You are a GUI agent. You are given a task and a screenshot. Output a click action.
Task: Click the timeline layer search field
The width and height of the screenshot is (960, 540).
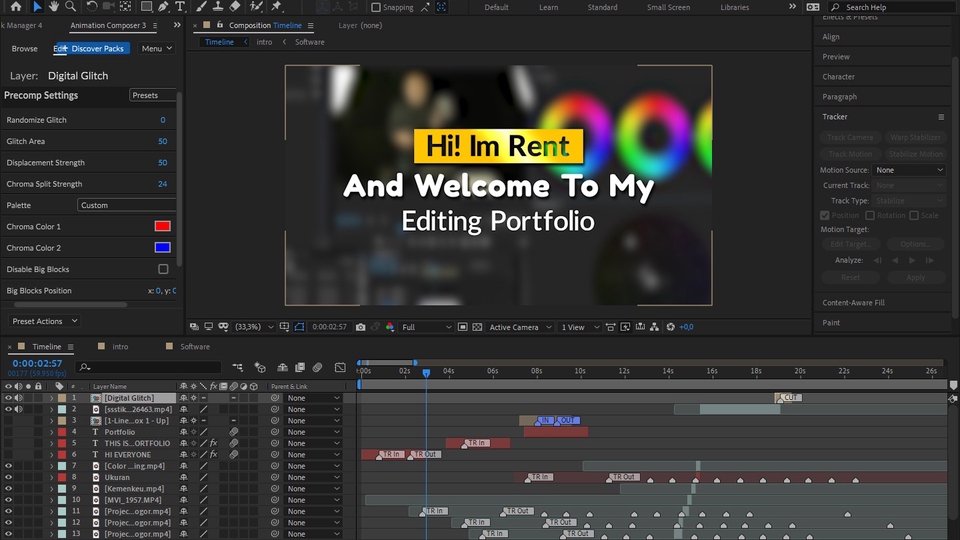click(148, 367)
